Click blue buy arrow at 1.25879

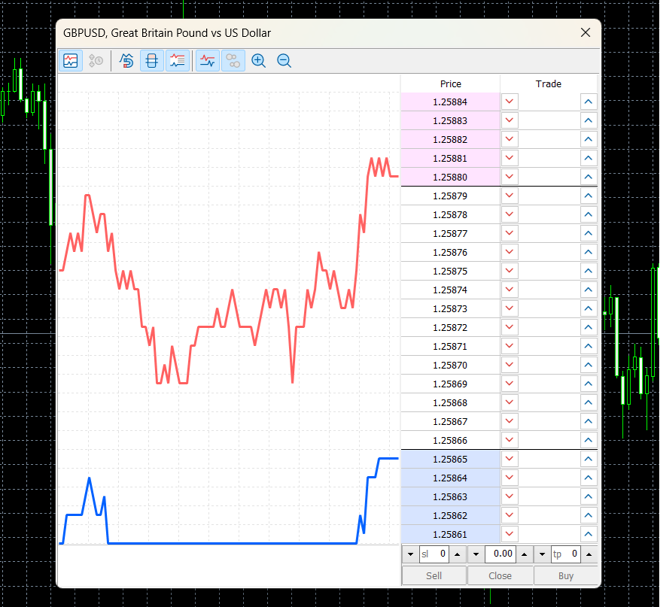coord(588,196)
